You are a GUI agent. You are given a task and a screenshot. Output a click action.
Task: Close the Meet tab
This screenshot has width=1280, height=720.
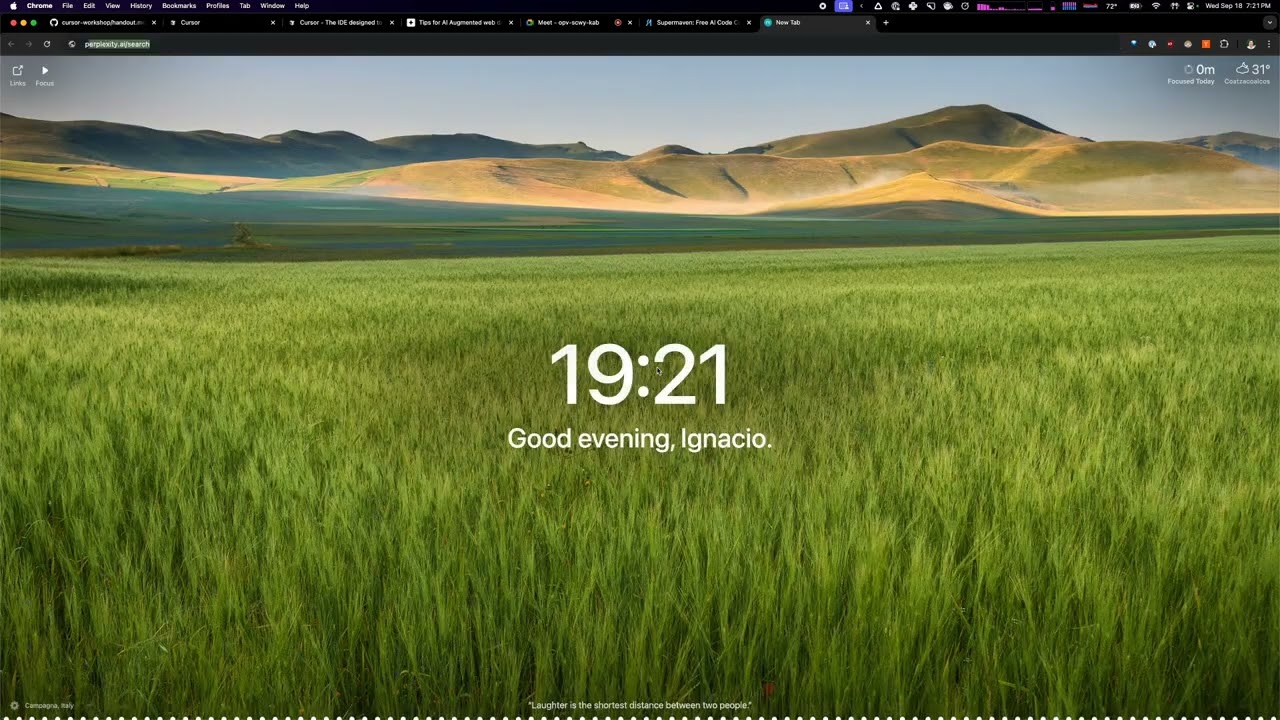[x=629, y=22]
